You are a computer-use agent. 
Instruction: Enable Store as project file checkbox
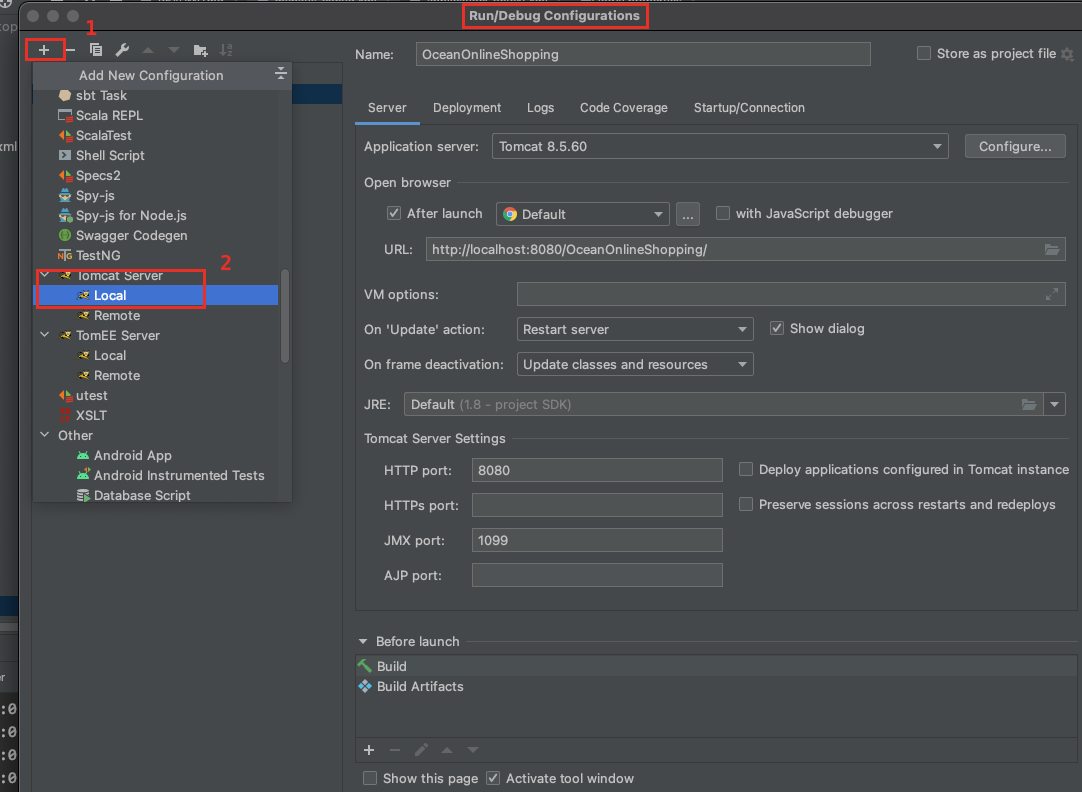pos(924,54)
